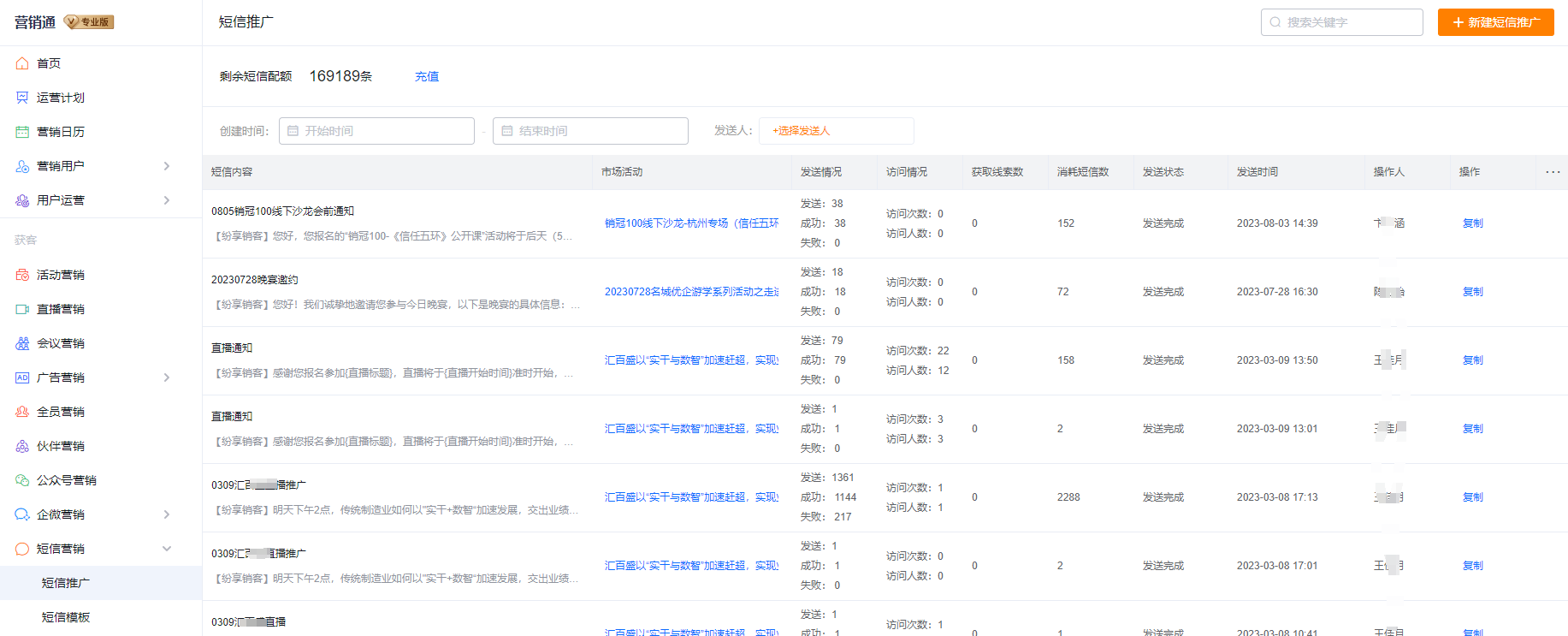Click the 充值 recharge link
This screenshot has height=636, width=1568.
click(427, 77)
